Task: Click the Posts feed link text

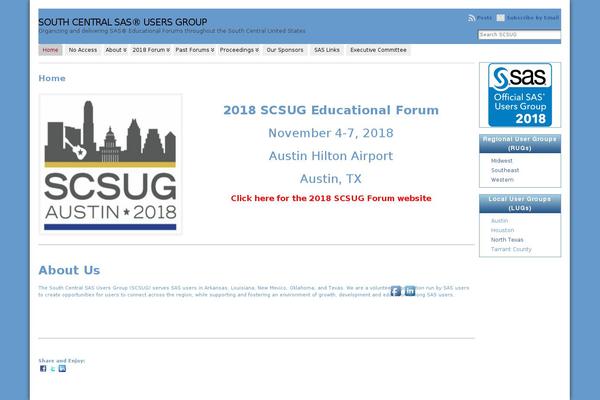Action: pyautogui.click(x=484, y=18)
